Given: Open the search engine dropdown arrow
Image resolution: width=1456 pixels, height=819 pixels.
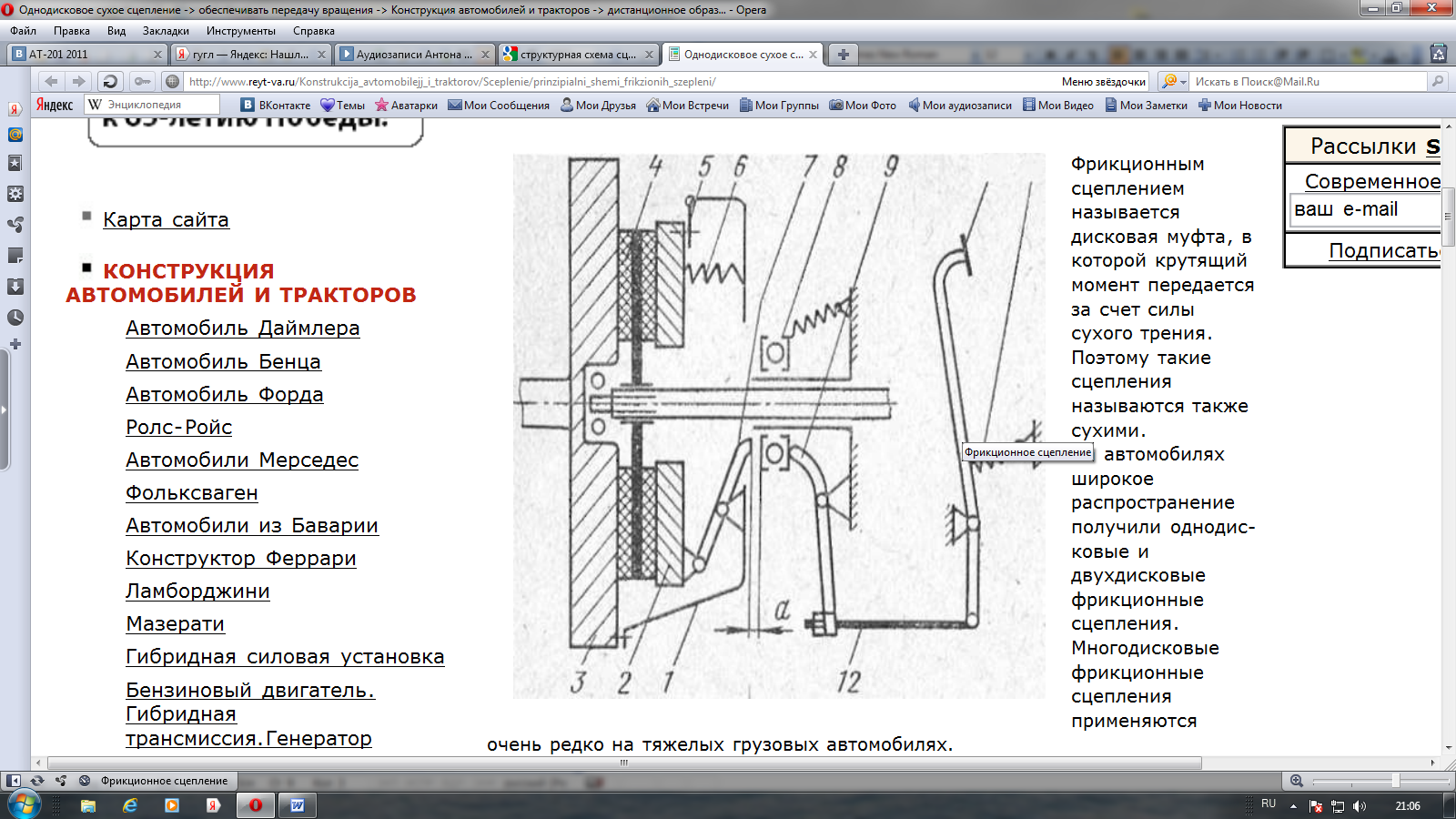Looking at the screenshot, I should tap(1183, 81).
